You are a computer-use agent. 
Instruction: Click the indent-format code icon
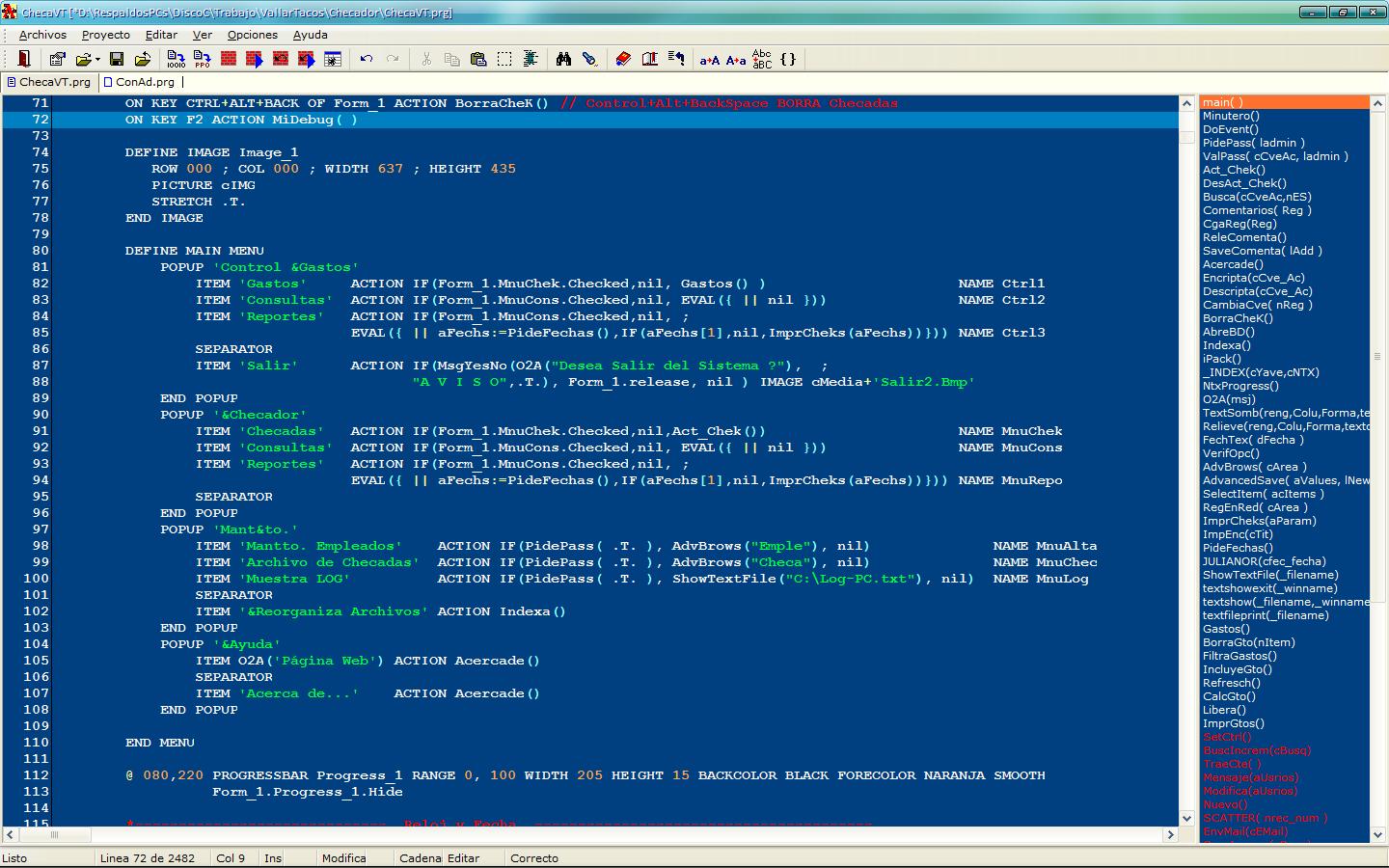[531, 59]
